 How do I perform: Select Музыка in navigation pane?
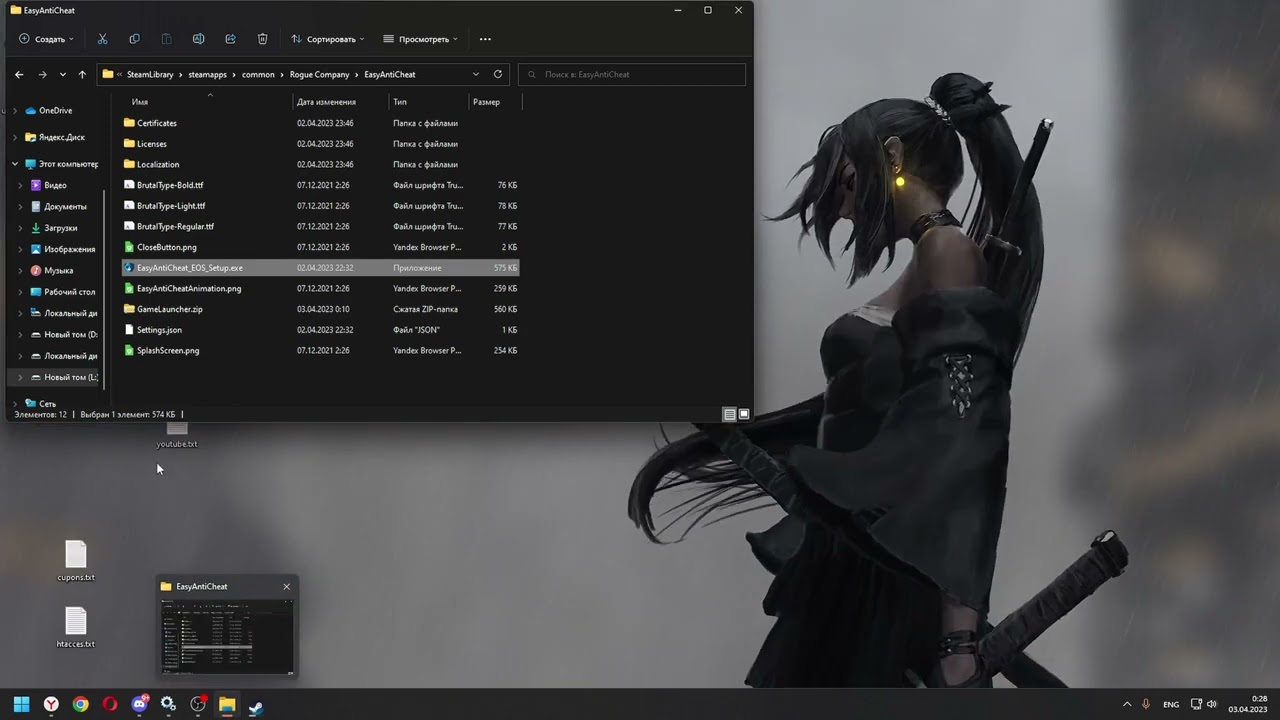coord(58,270)
